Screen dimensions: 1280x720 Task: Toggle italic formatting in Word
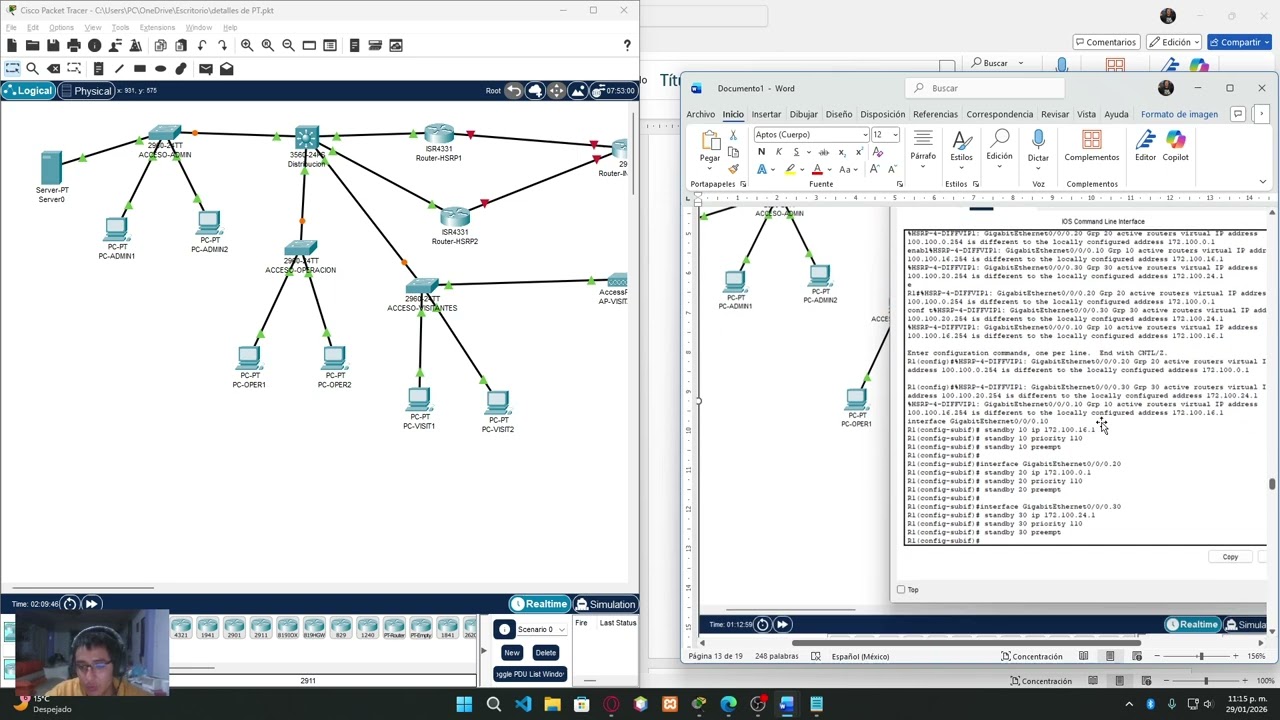click(x=779, y=152)
